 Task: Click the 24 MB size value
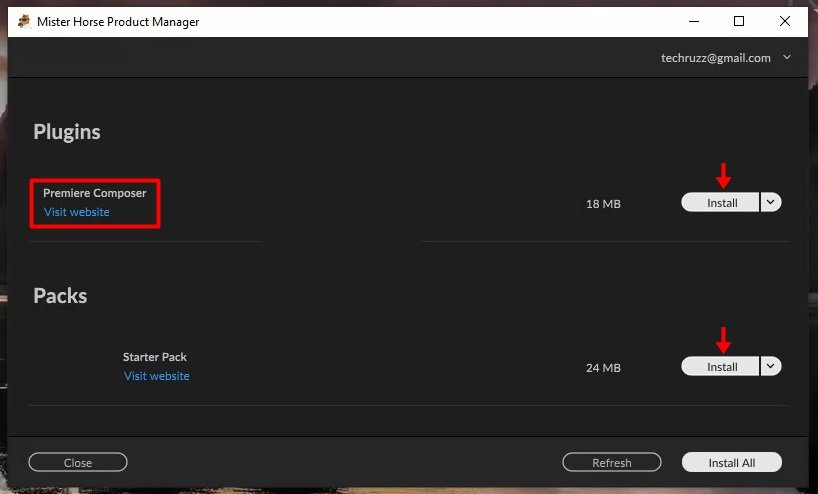[603, 368]
